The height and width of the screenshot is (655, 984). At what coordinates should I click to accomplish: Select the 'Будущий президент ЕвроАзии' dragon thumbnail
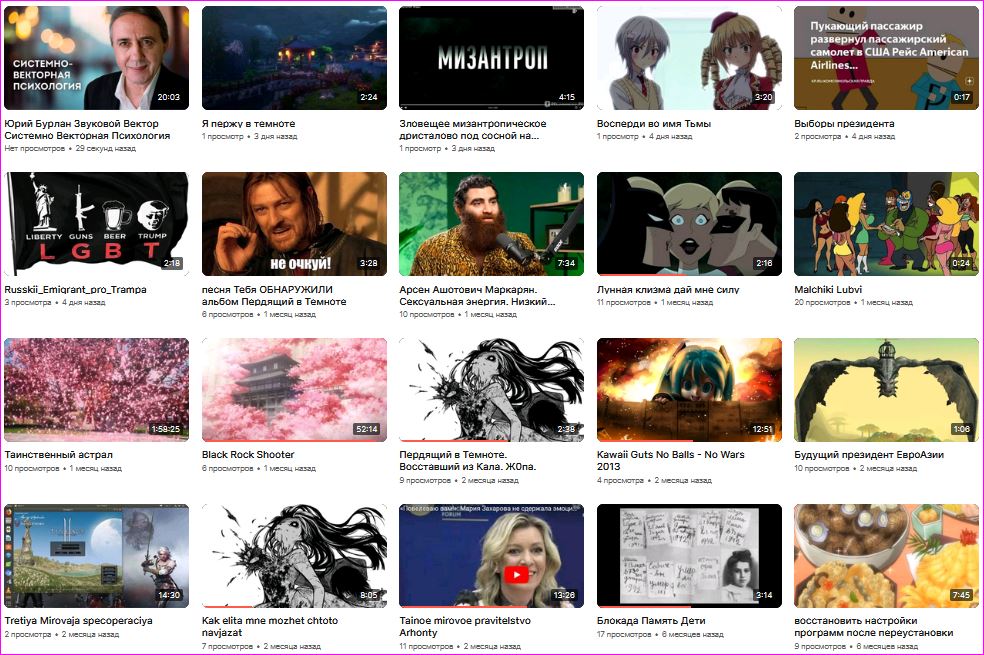click(x=886, y=390)
